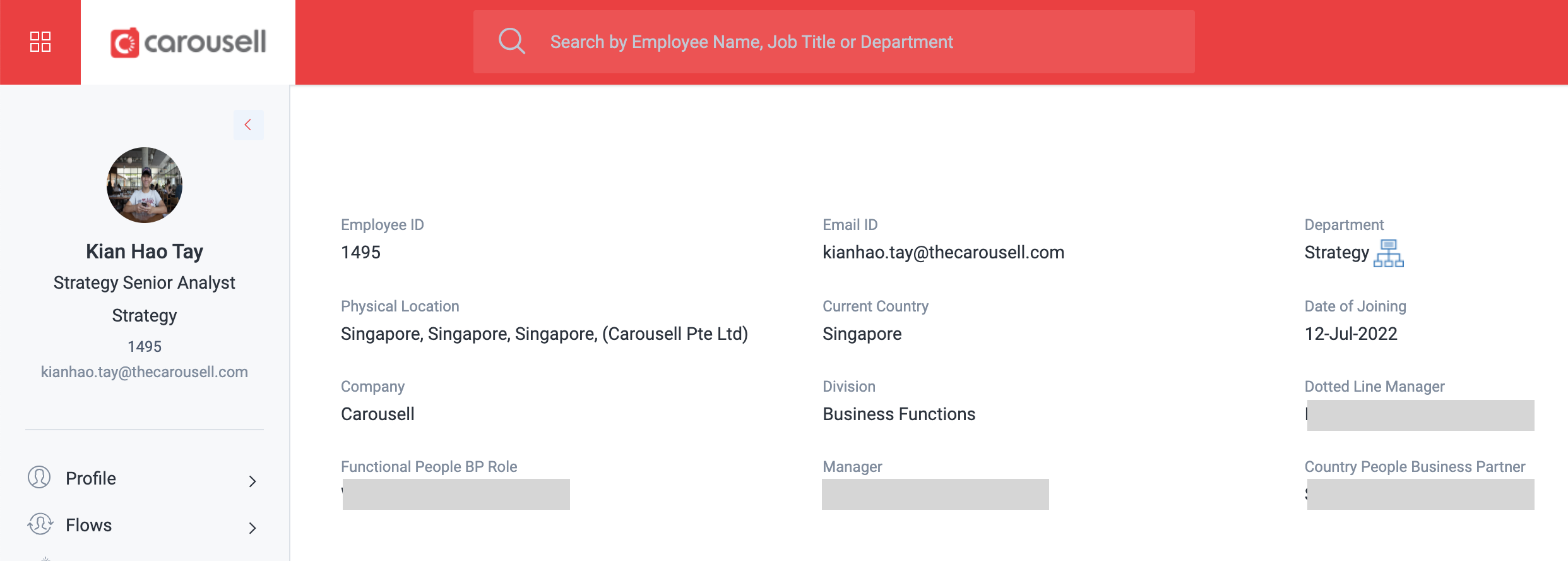Click the Carousell logo
Image resolution: width=1568 pixels, height=561 pixels.
188,42
